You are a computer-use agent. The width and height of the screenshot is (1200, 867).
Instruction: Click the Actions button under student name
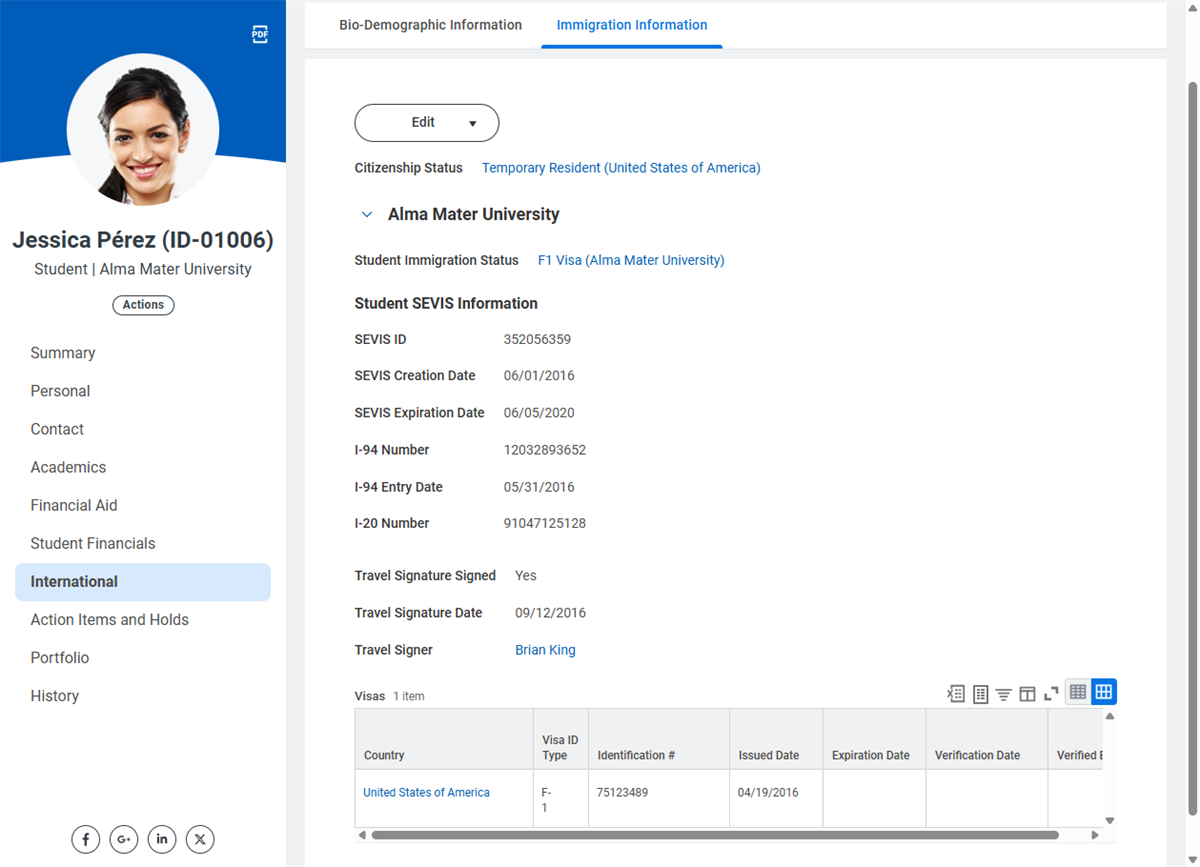[143, 305]
